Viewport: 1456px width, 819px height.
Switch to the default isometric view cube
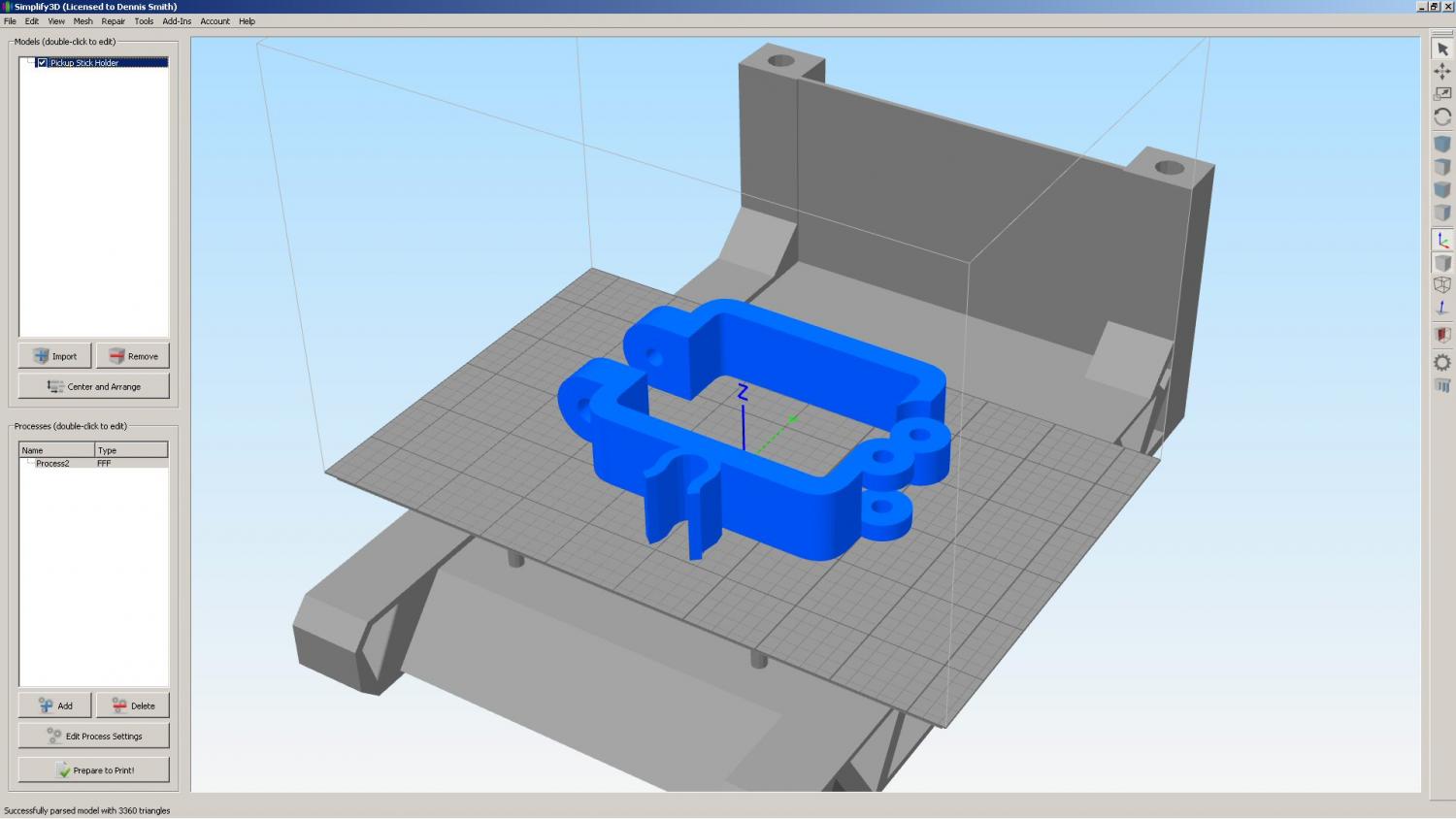(x=1442, y=144)
